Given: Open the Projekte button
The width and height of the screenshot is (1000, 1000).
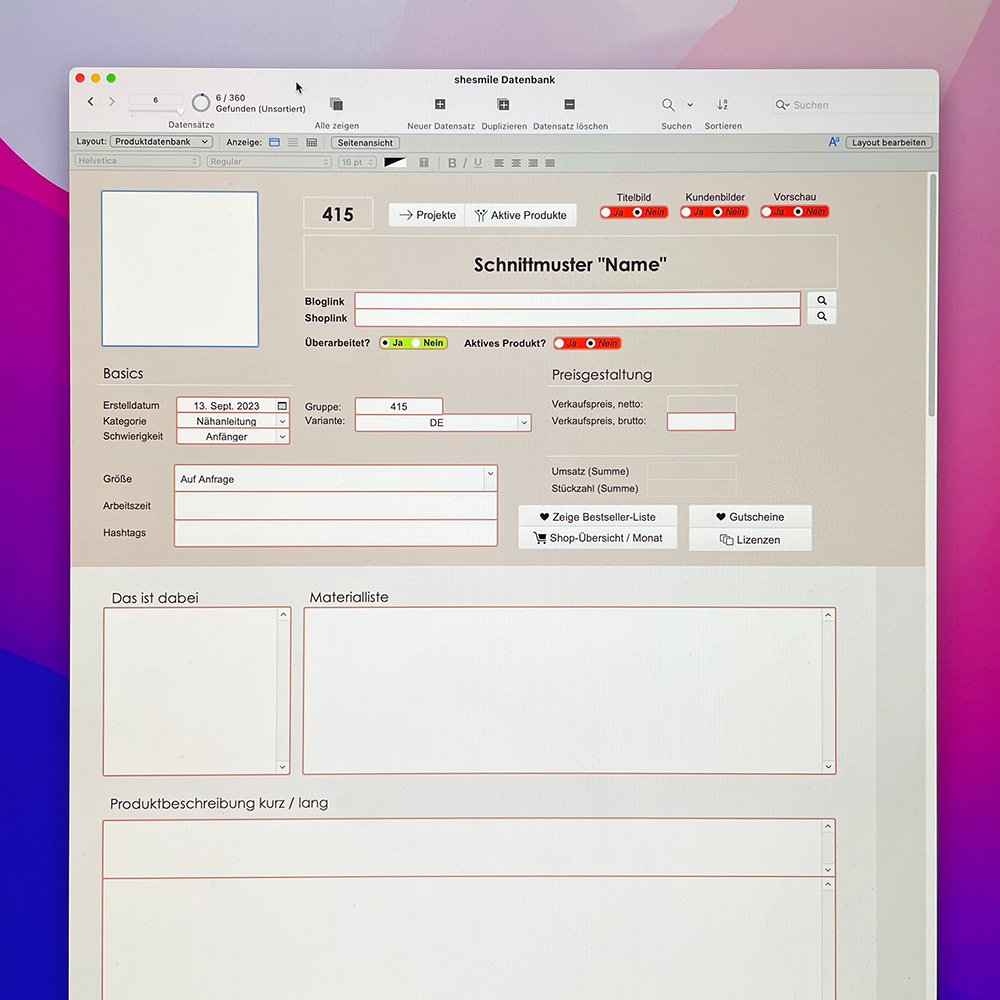Looking at the screenshot, I should click(427, 215).
